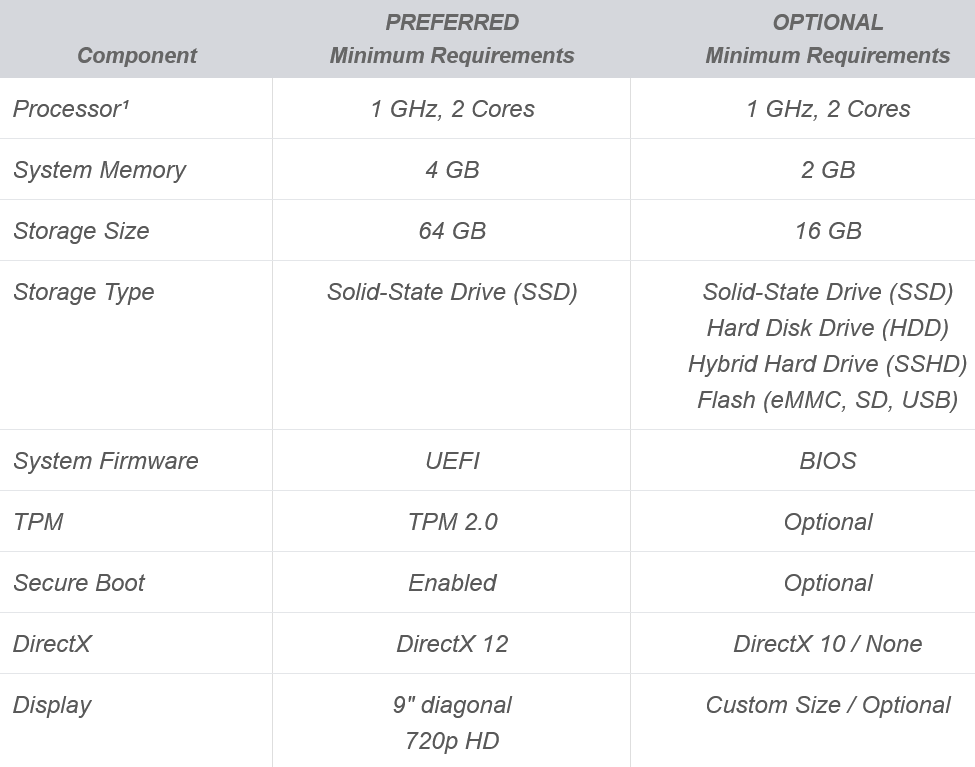Select the PREFERRED Minimum Requirements header
975x767 pixels.
pos(452,39)
